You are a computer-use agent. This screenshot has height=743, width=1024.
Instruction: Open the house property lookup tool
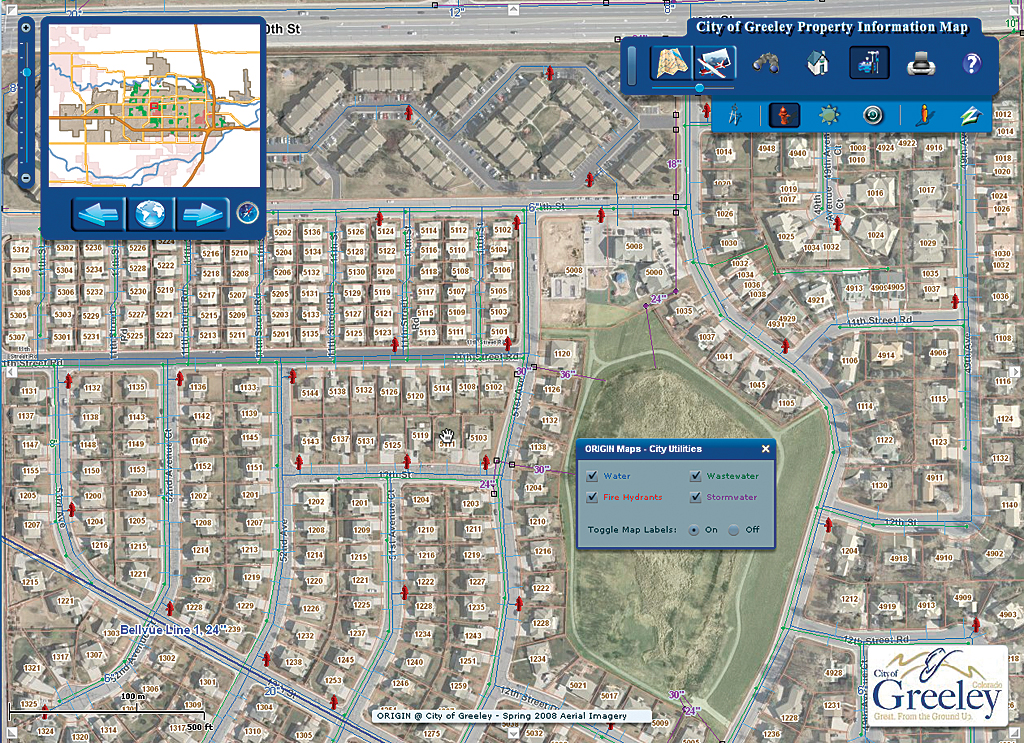pos(818,63)
